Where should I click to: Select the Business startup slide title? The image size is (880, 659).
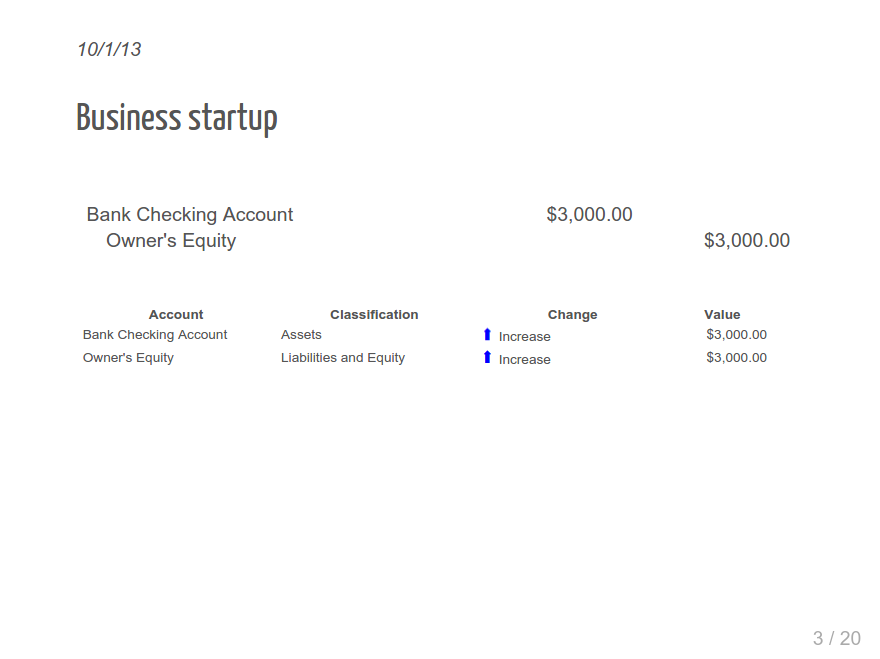click(x=177, y=118)
